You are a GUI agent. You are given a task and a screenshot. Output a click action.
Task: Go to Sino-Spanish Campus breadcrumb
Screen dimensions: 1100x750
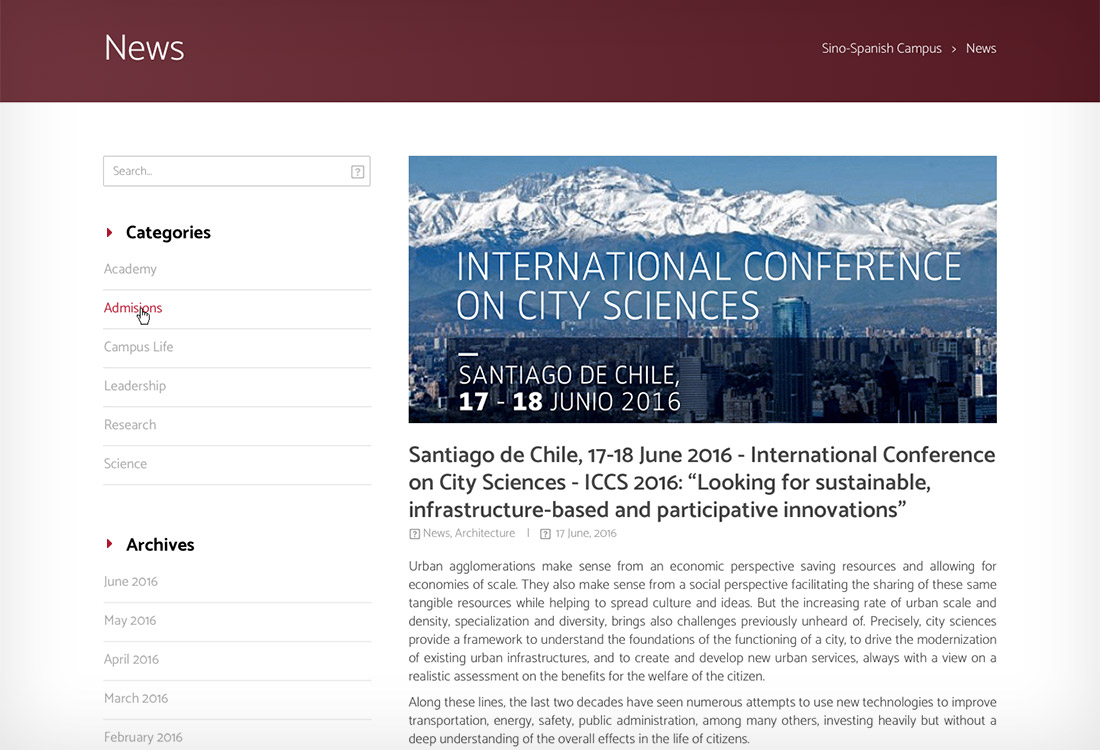(881, 48)
